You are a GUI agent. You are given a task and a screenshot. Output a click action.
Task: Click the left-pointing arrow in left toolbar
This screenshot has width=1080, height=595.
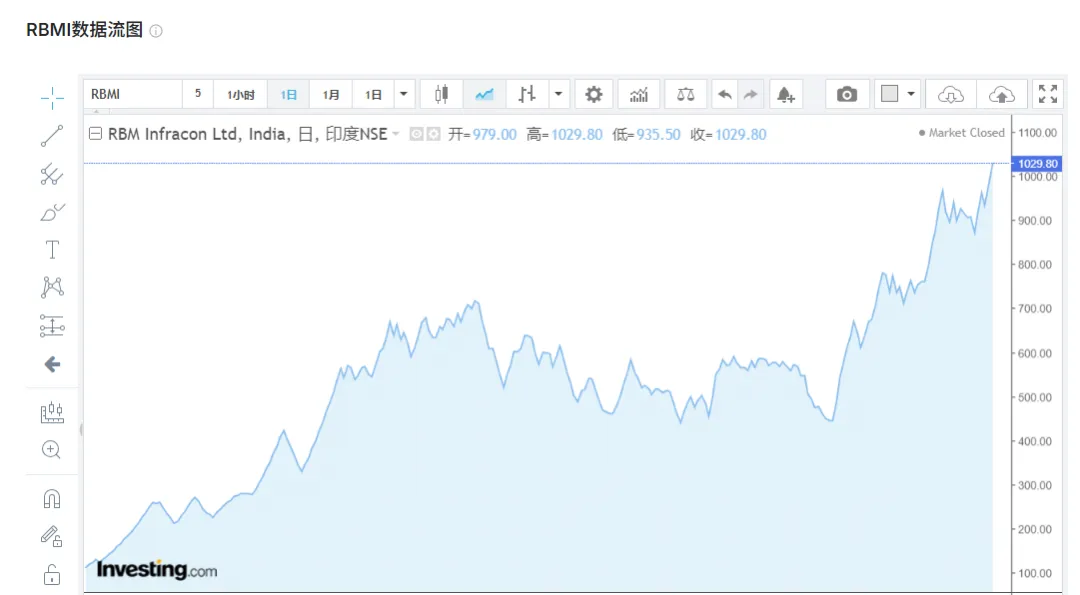pyautogui.click(x=52, y=364)
